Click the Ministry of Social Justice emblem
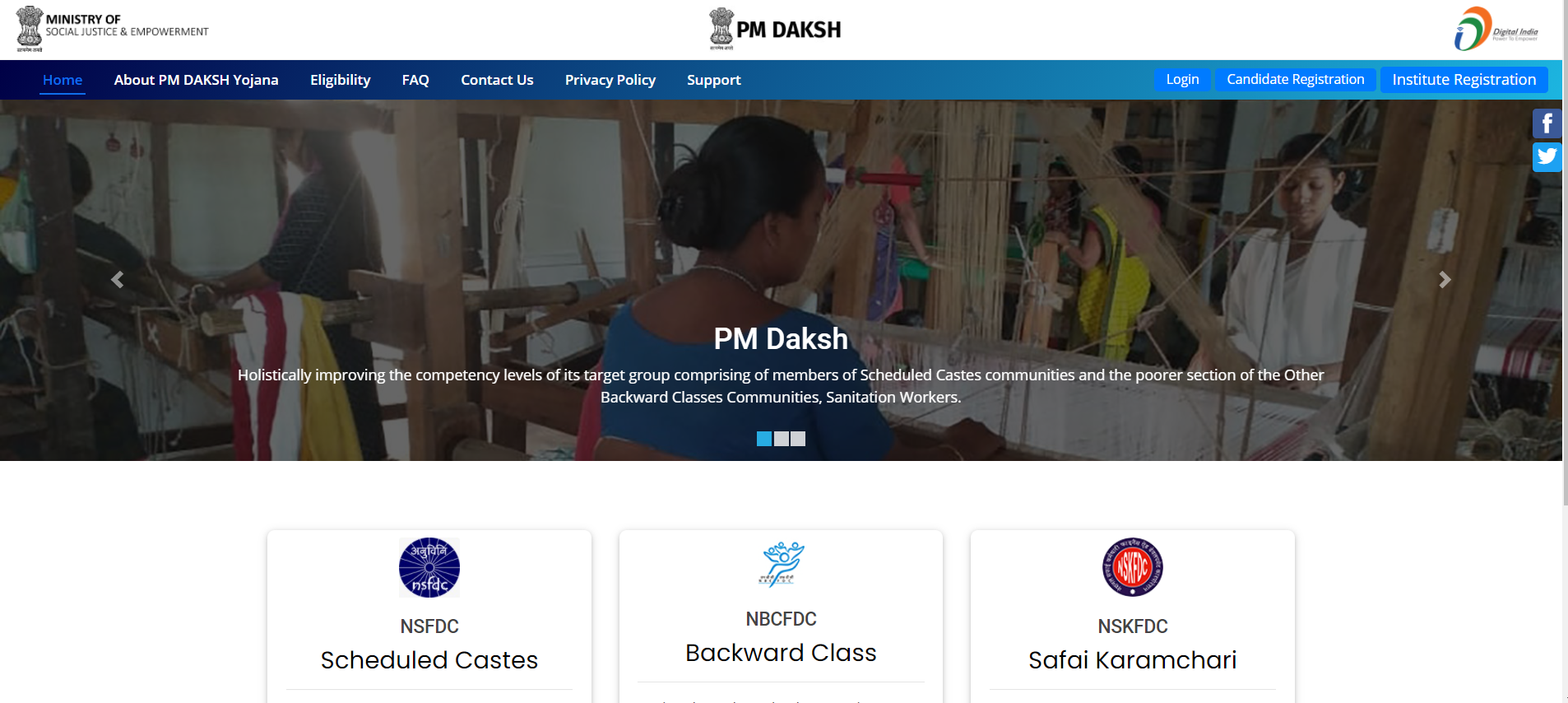Screen dimensions: 1568x703 (x=30, y=29)
